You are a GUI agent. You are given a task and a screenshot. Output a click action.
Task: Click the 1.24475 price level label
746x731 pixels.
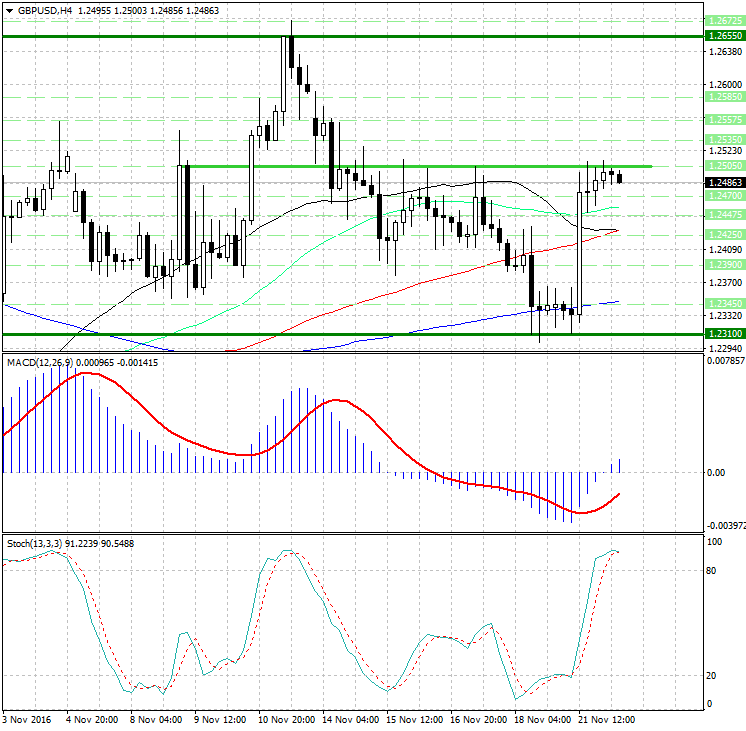[724, 215]
